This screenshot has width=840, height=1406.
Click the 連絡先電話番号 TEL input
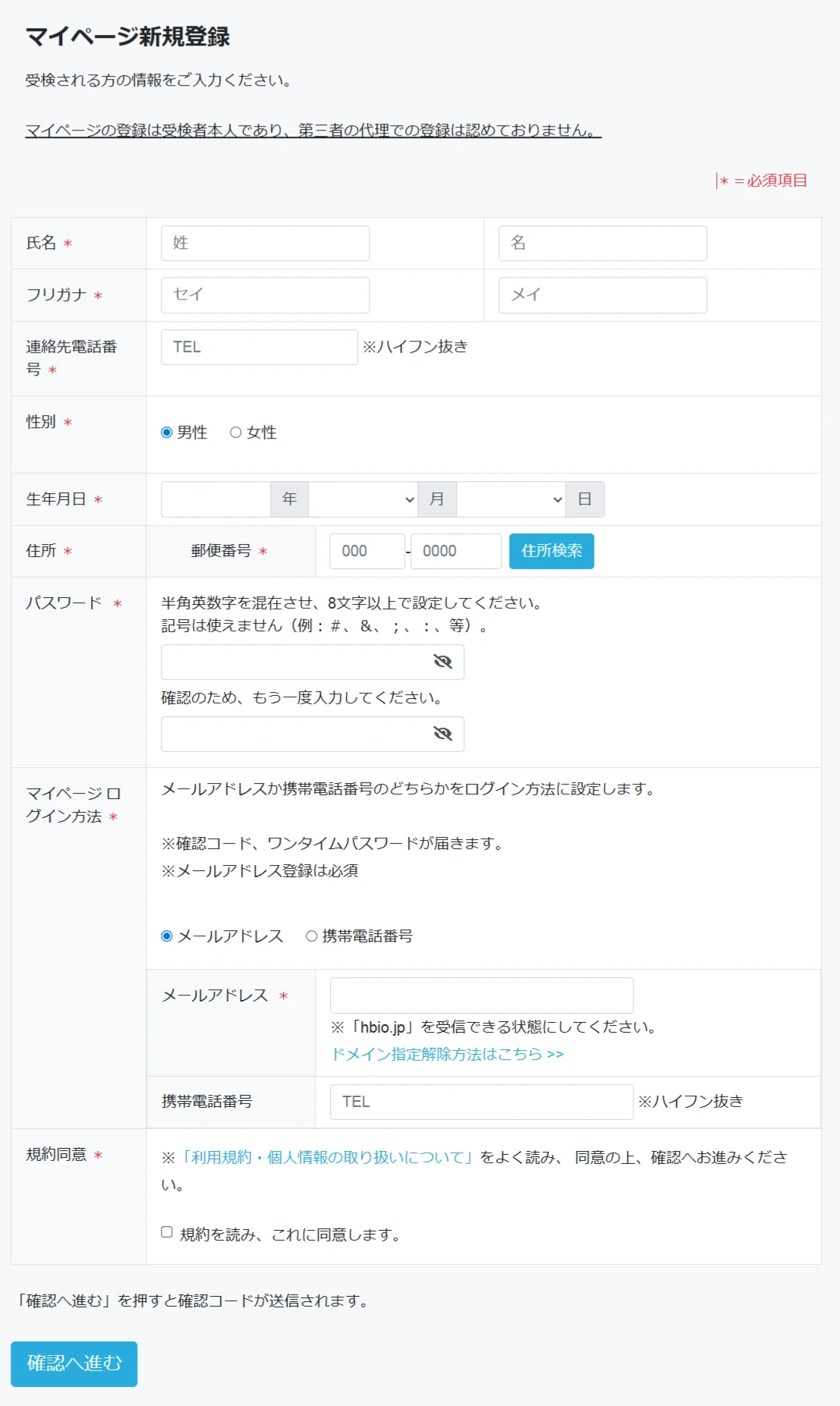point(260,347)
